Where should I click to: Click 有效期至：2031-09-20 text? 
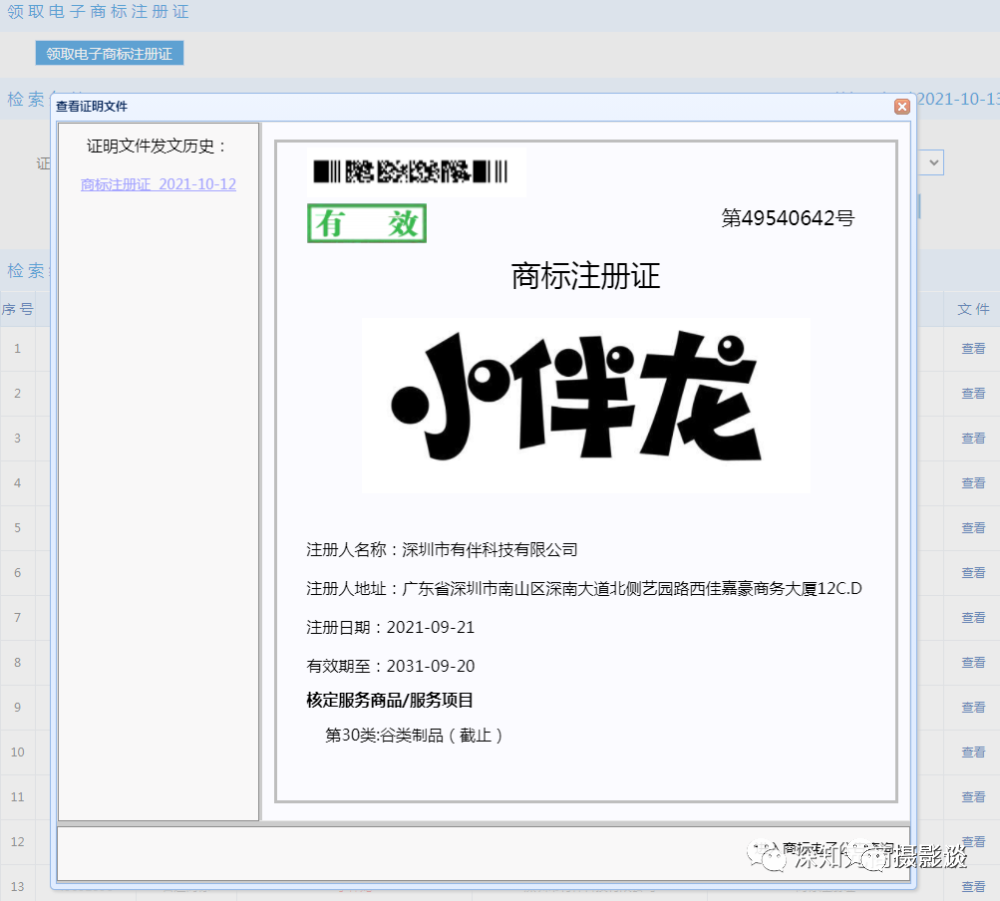(x=390, y=666)
